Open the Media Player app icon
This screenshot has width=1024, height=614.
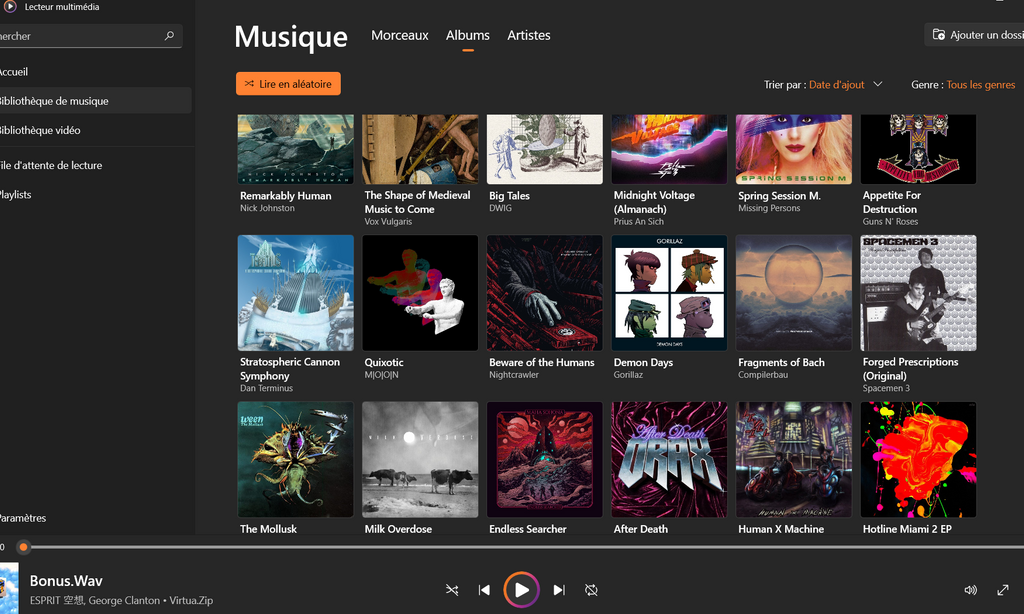point(10,7)
